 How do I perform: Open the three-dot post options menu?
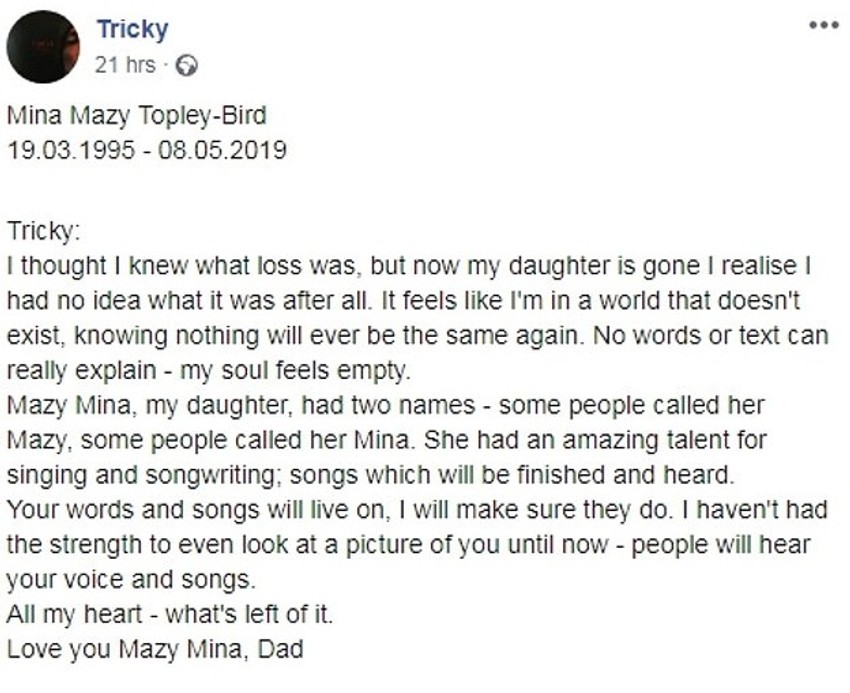pos(823,25)
